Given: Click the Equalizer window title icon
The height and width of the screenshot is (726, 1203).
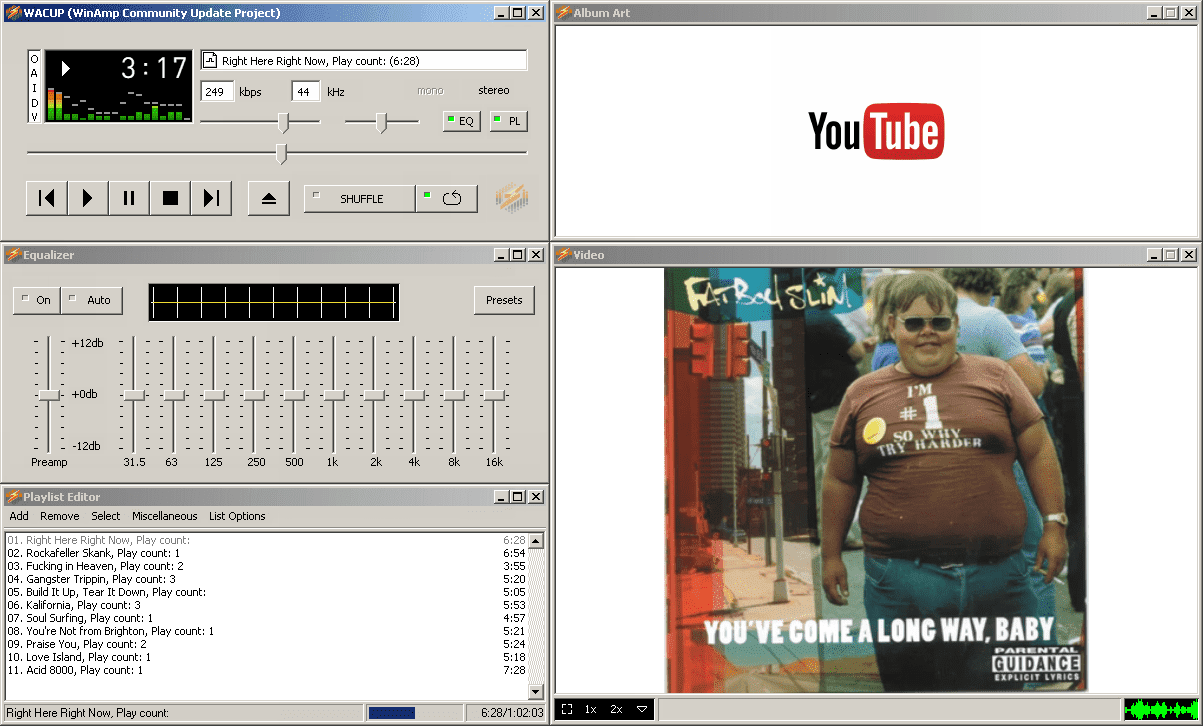Looking at the screenshot, I should click(13, 255).
